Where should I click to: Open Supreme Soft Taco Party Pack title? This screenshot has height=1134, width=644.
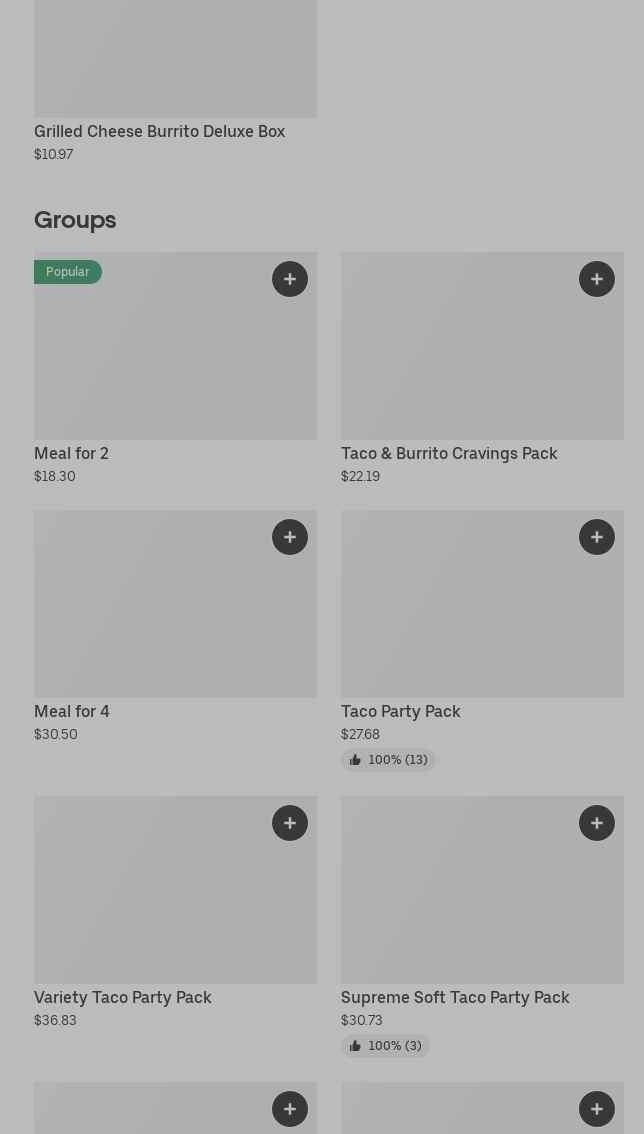pos(455,997)
